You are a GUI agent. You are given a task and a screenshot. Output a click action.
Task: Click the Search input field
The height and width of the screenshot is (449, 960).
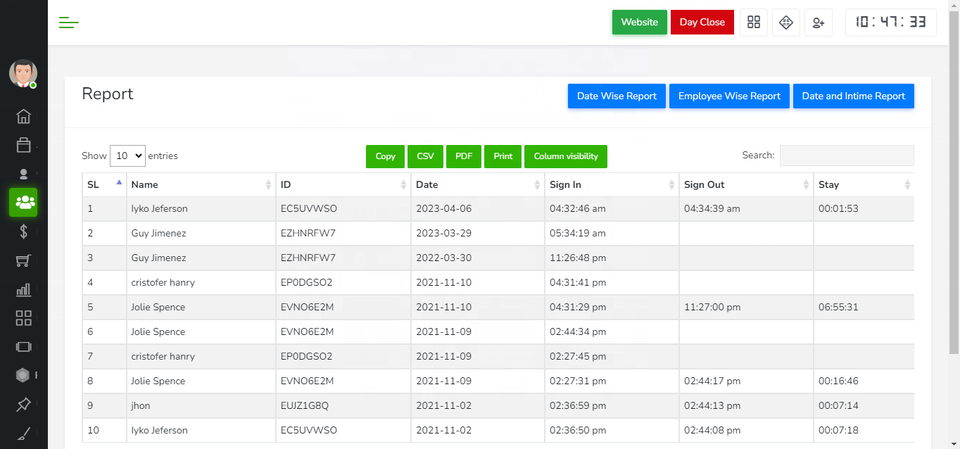coord(846,156)
